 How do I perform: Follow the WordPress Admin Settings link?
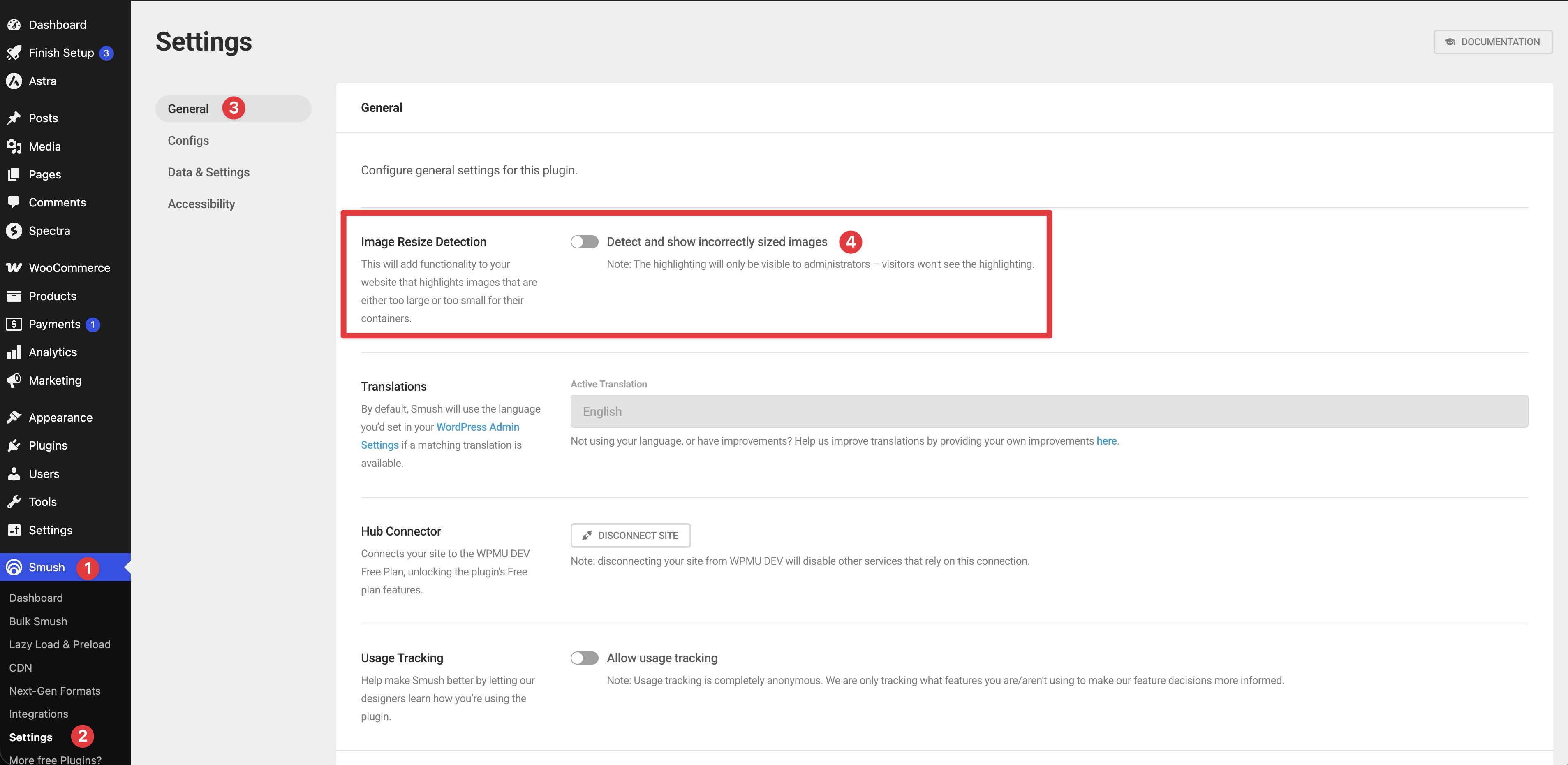click(477, 427)
